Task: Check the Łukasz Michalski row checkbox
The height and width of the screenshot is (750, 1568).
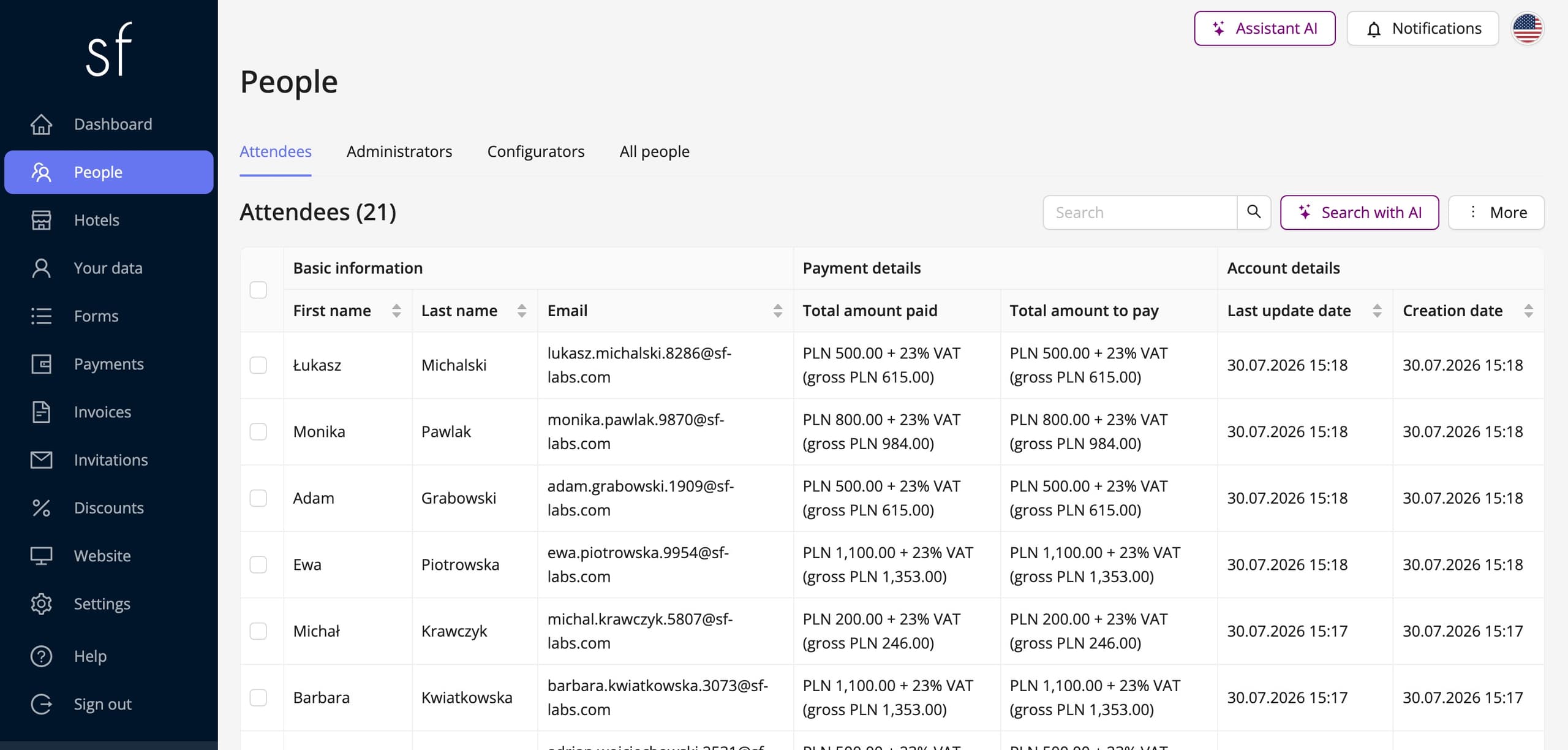Action: coord(258,365)
